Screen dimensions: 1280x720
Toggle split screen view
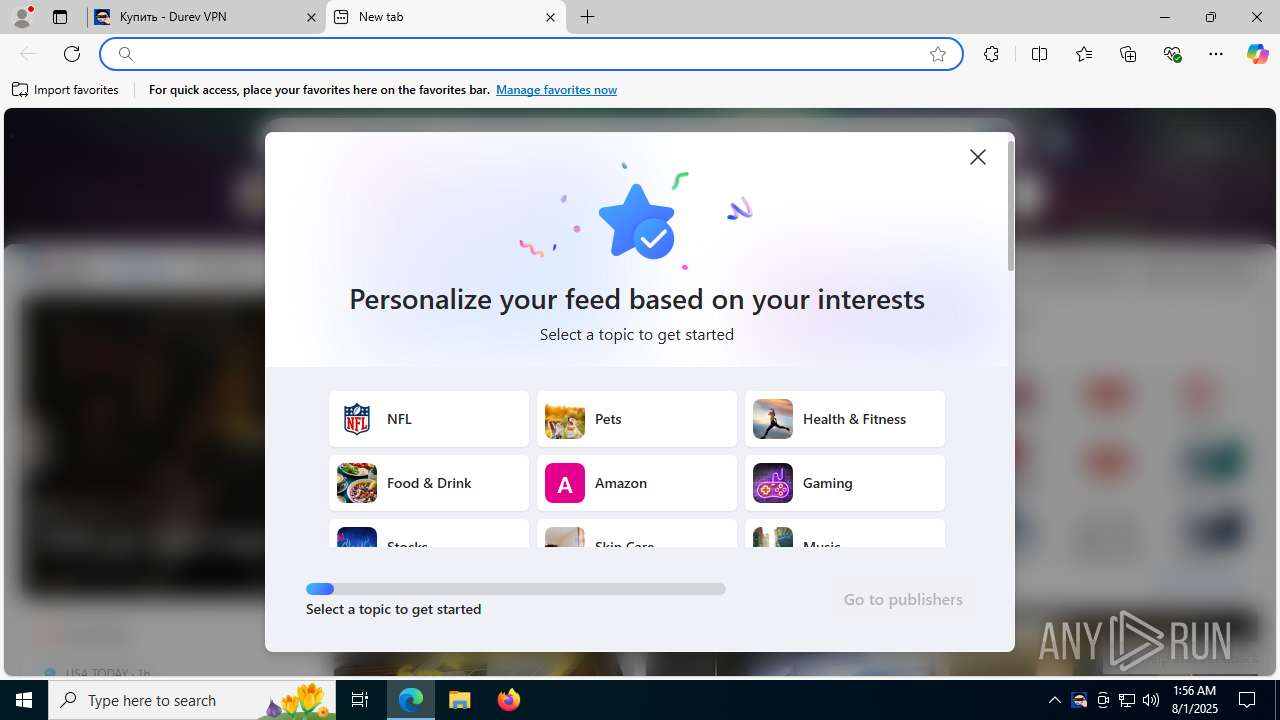coord(1039,54)
